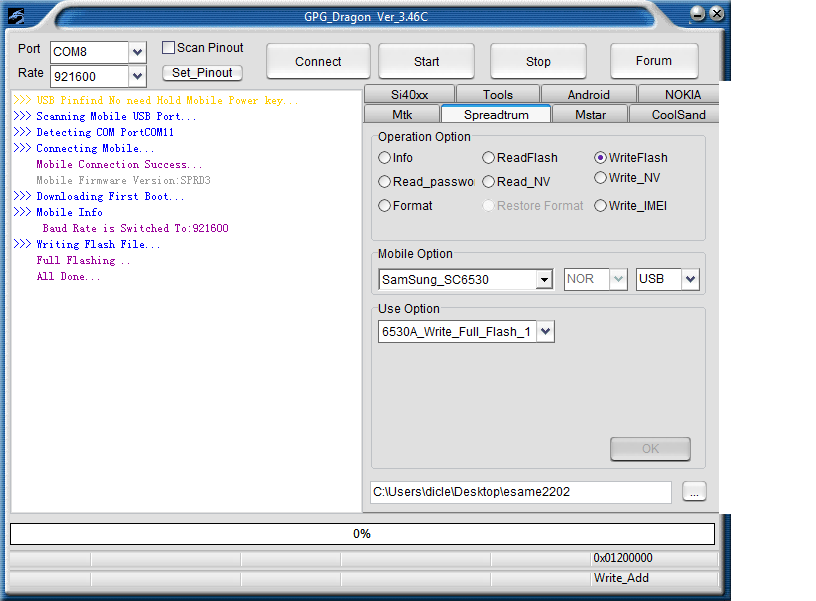Click the GPG Dragon logo icon

tap(16, 16)
